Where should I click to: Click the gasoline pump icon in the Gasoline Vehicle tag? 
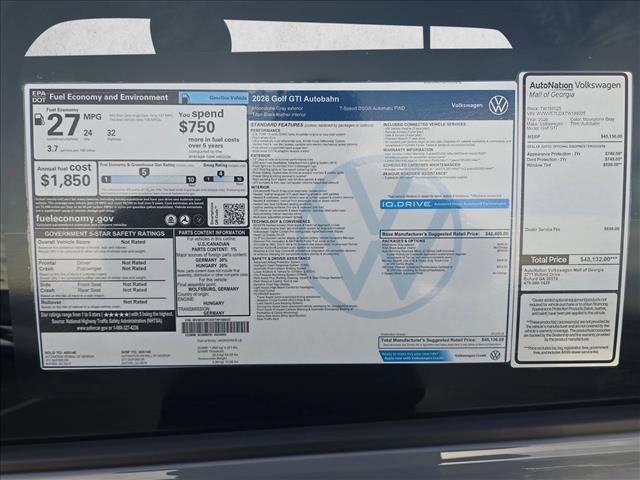pyautogui.click(x=185, y=98)
